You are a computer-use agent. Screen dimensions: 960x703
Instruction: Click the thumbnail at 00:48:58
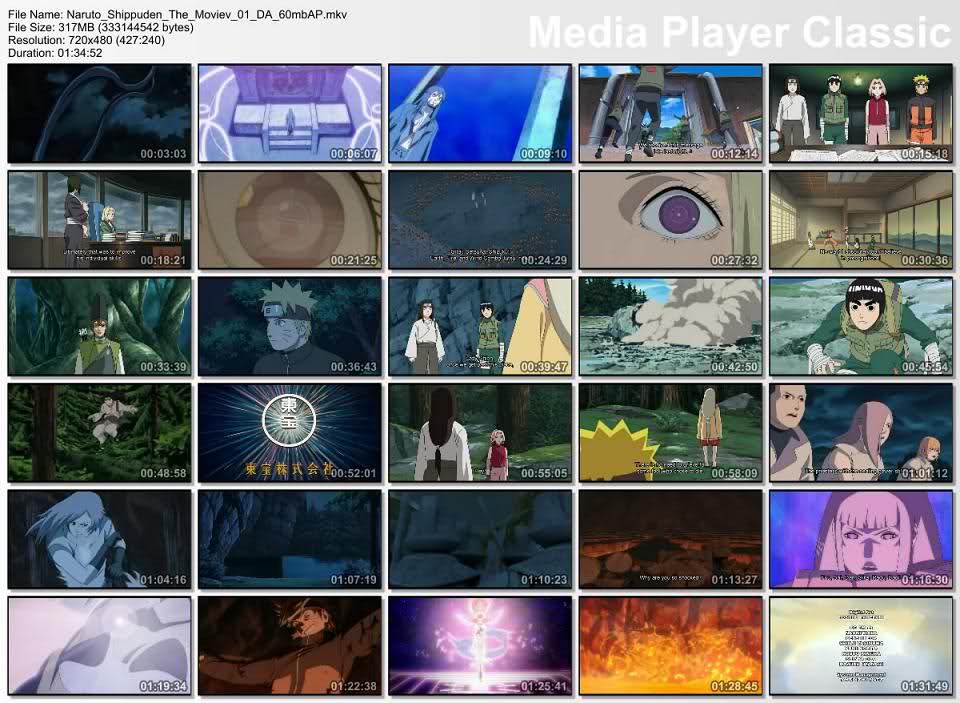tap(99, 433)
